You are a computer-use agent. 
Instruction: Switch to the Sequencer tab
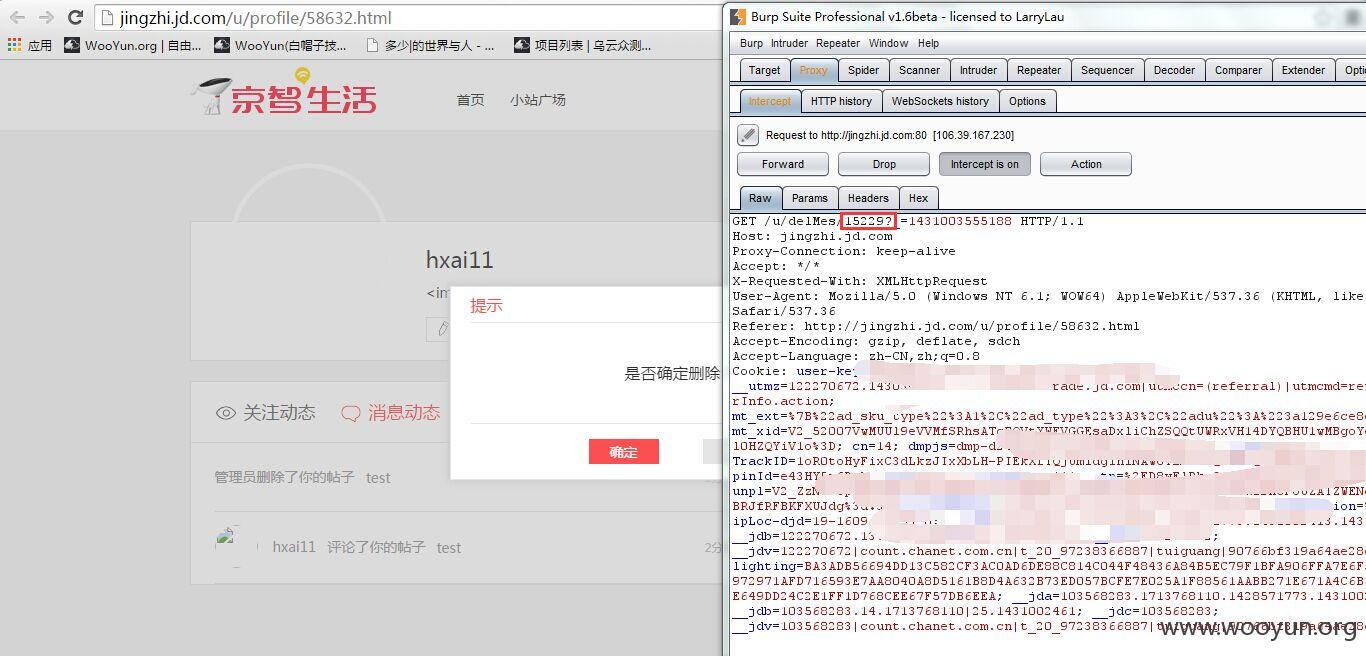click(1107, 70)
